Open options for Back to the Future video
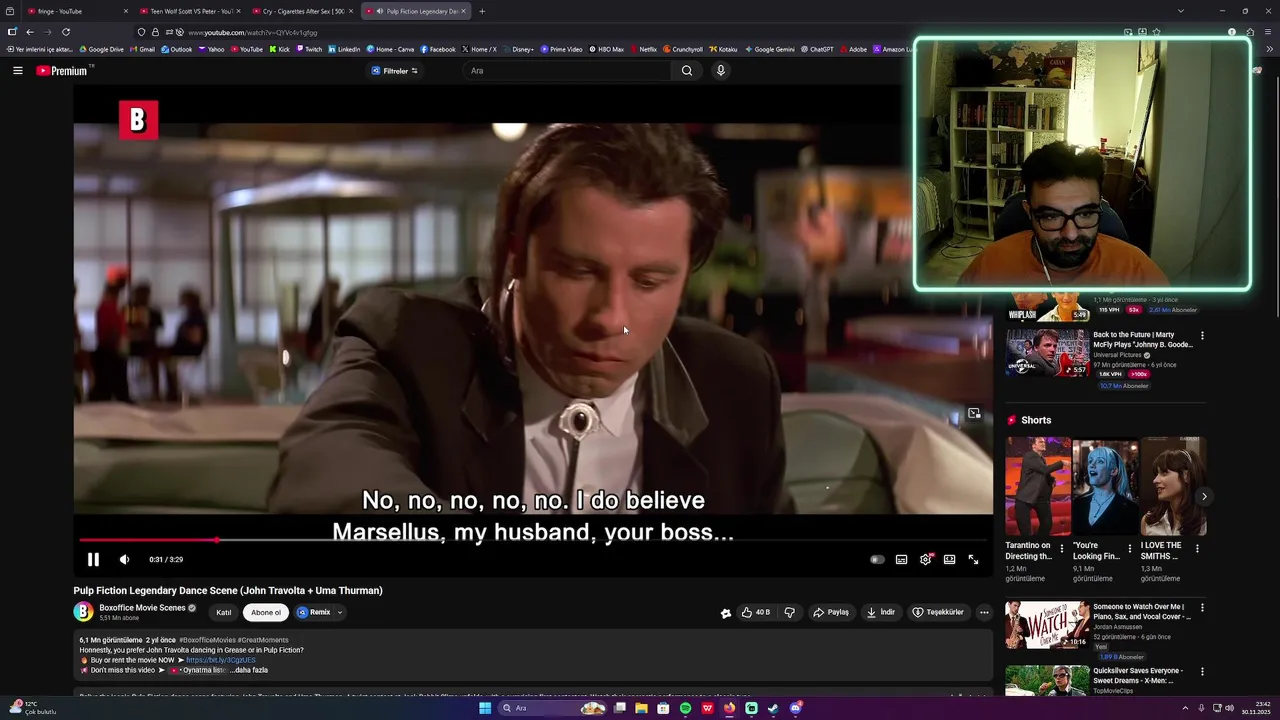The height and width of the screenshot is (720, 1280). (x=1202, y=335)
